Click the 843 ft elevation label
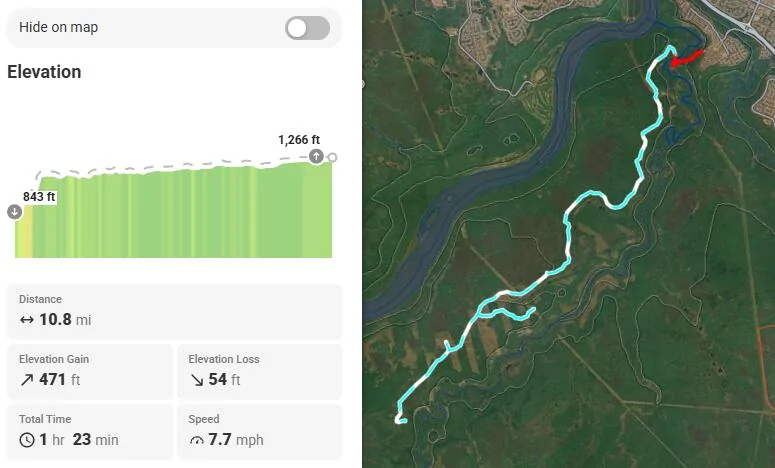 (x=39, y=197)
